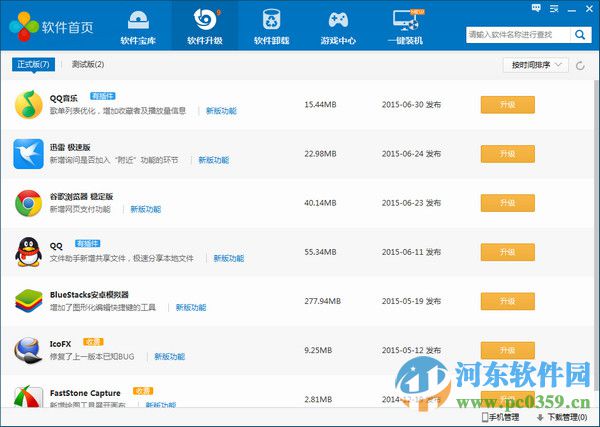Open 新版功能 link for IcoFX

(170, 357)
